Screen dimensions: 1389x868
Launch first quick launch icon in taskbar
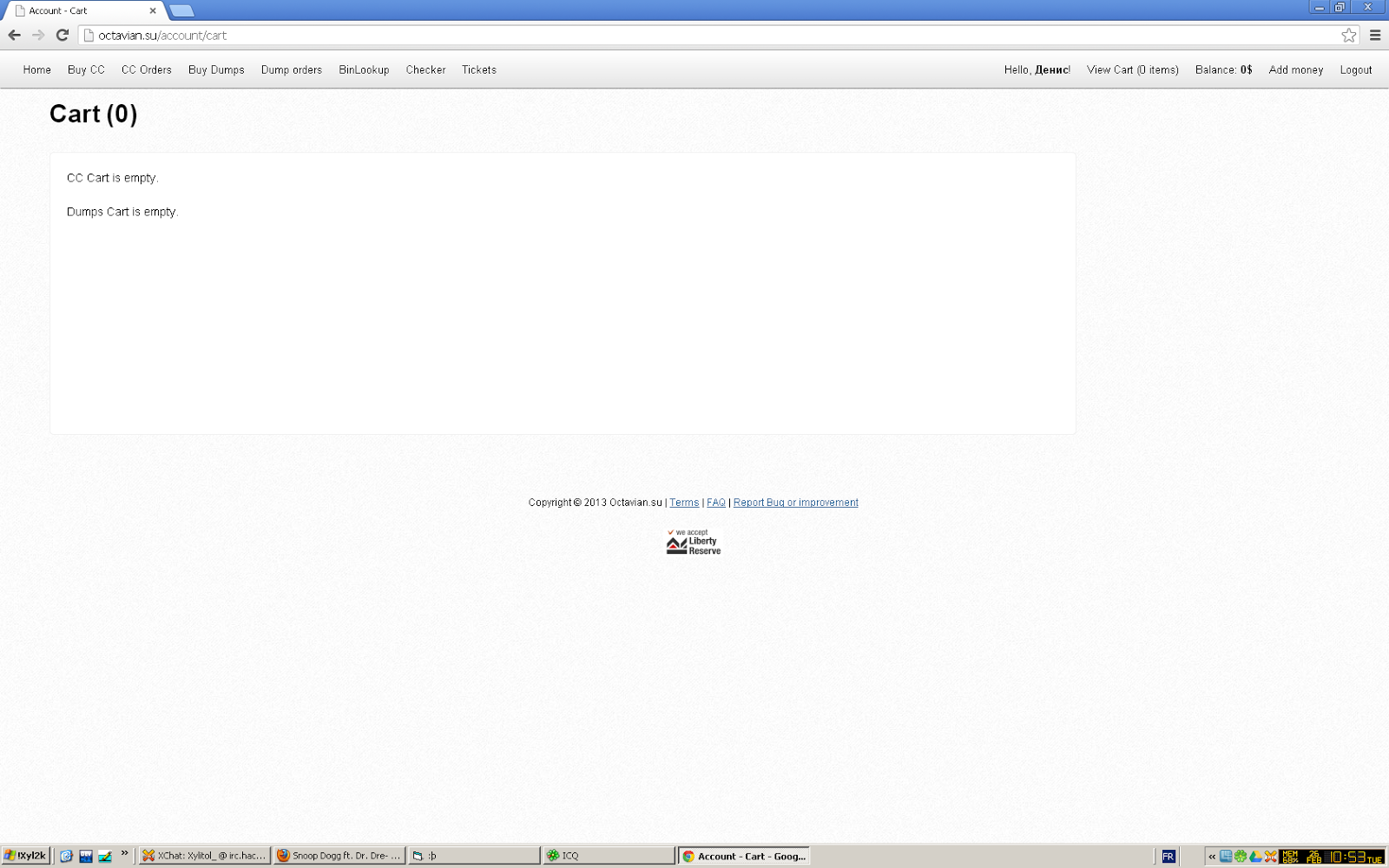[x=66, y=856]
